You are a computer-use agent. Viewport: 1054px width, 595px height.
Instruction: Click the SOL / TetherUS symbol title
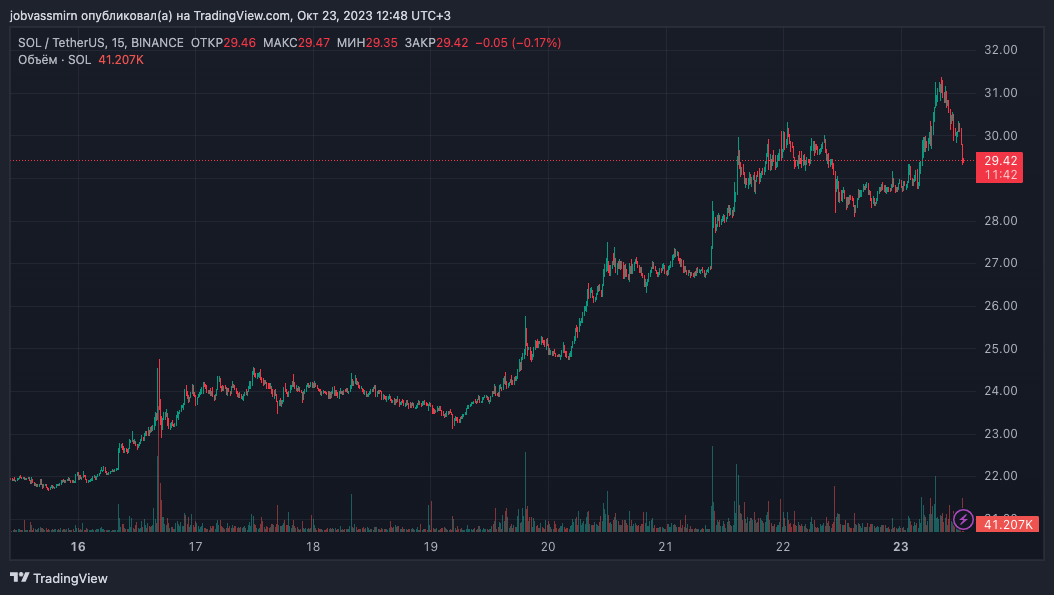tap(61, 42)
